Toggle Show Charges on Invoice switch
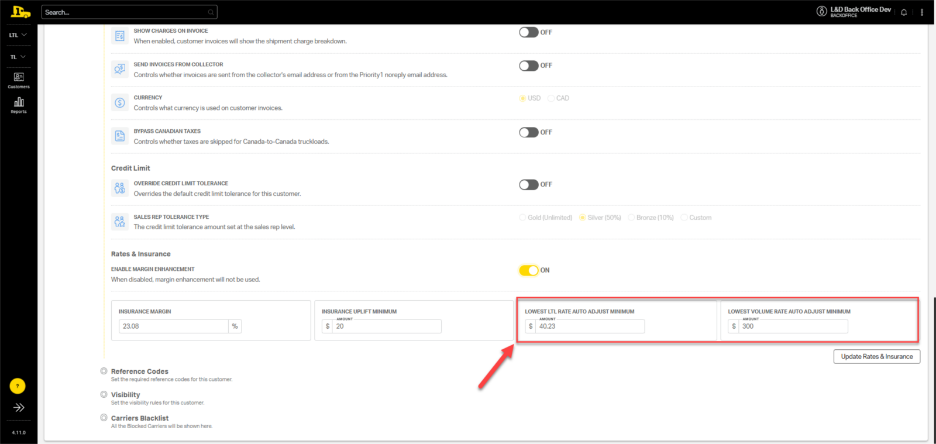936x444 pixels. pos(529,32)
